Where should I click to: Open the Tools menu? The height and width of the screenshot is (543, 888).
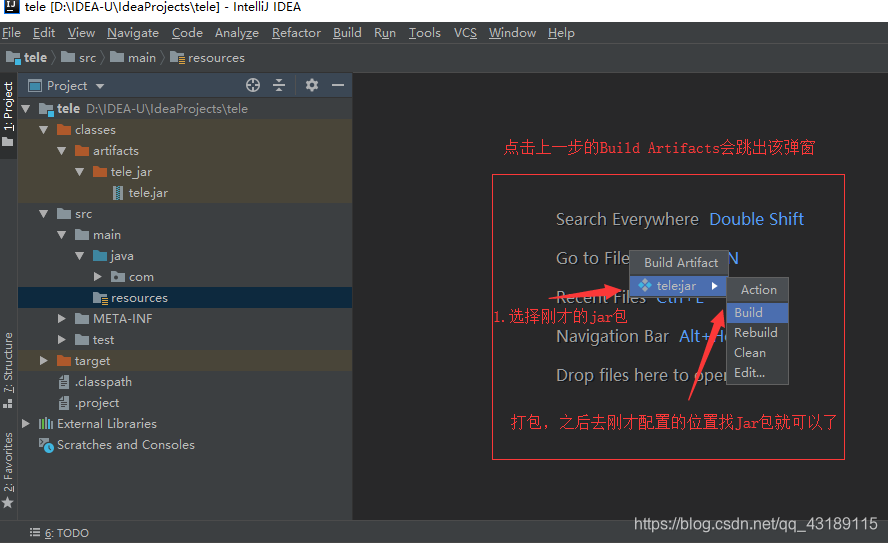425,33
